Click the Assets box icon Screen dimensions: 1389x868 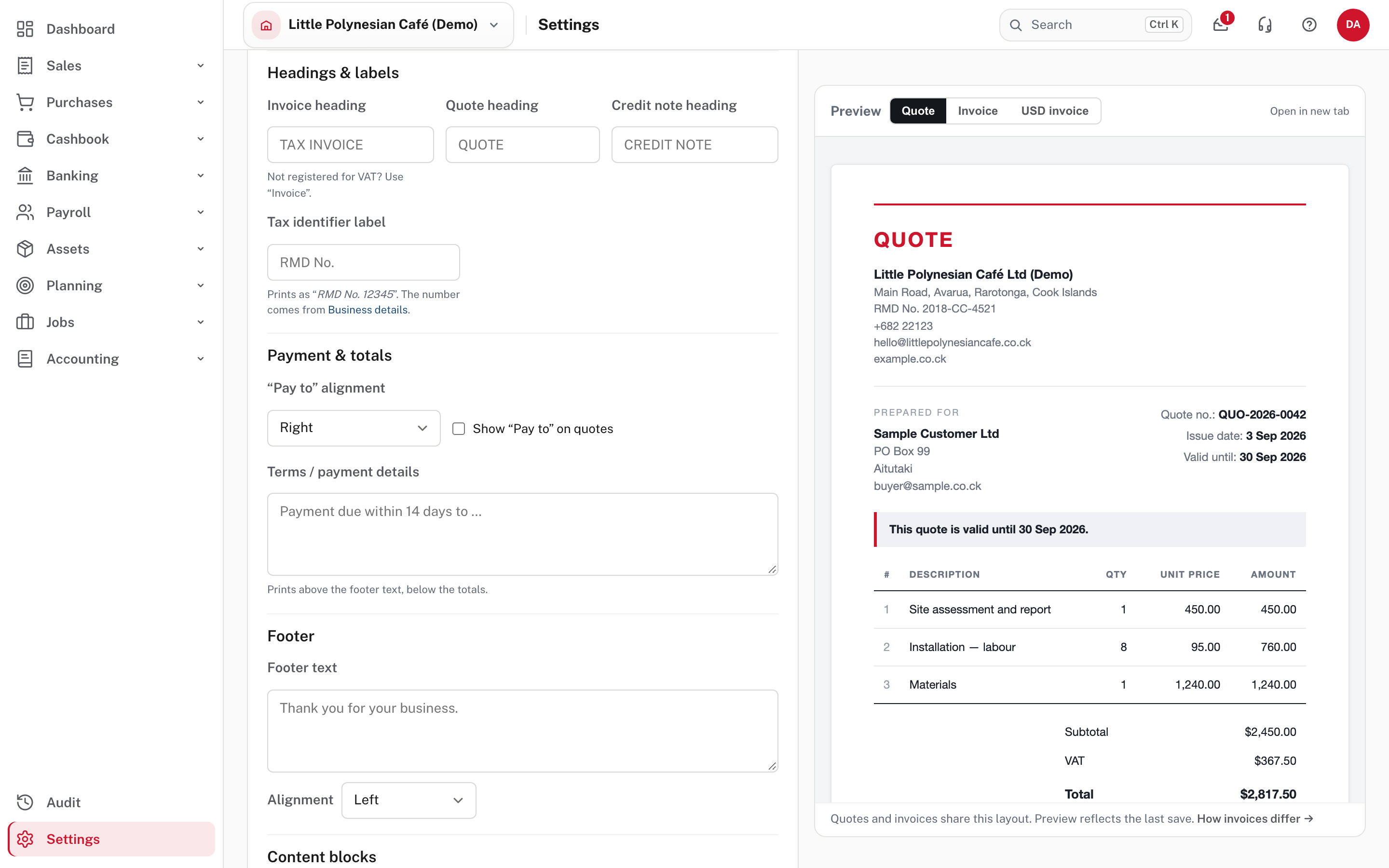[x=25, y=249]
